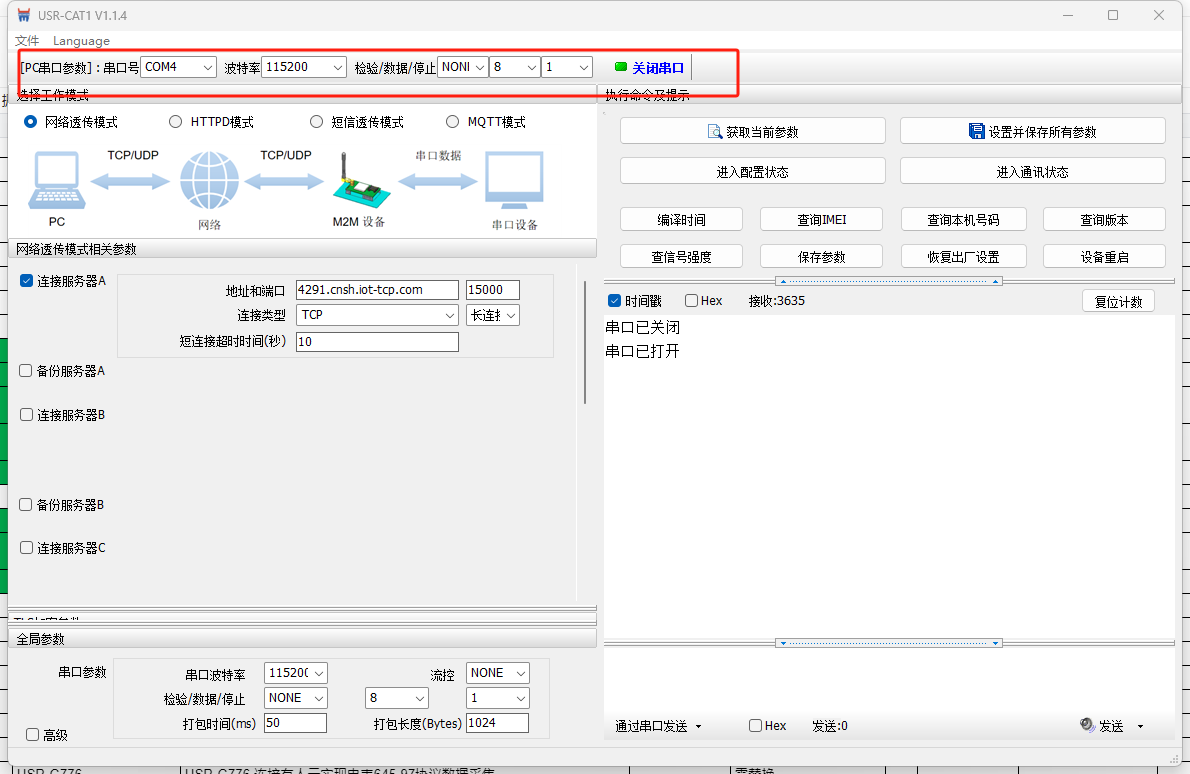Screen dimensions: 1190x774
Task: Click the serial device monitor icon
Action: pos(515,180)
